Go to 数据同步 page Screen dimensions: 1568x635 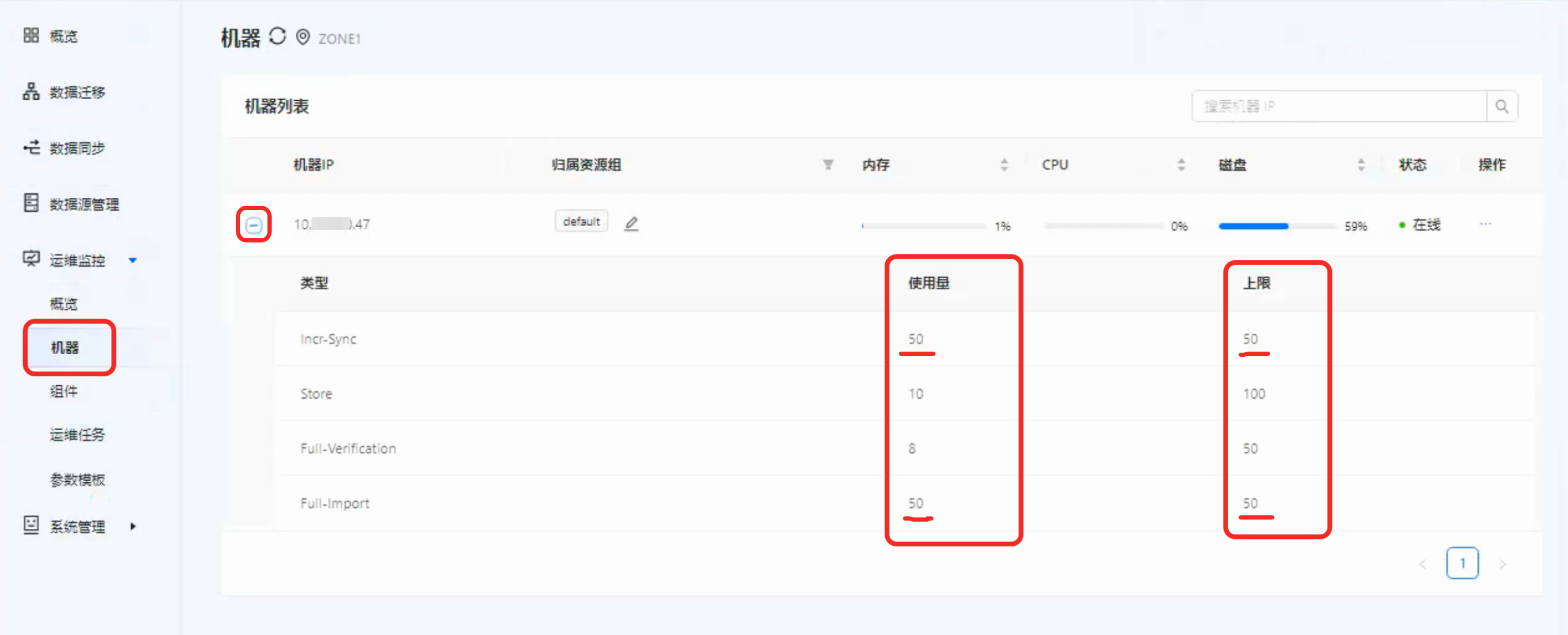pos(77,148)
